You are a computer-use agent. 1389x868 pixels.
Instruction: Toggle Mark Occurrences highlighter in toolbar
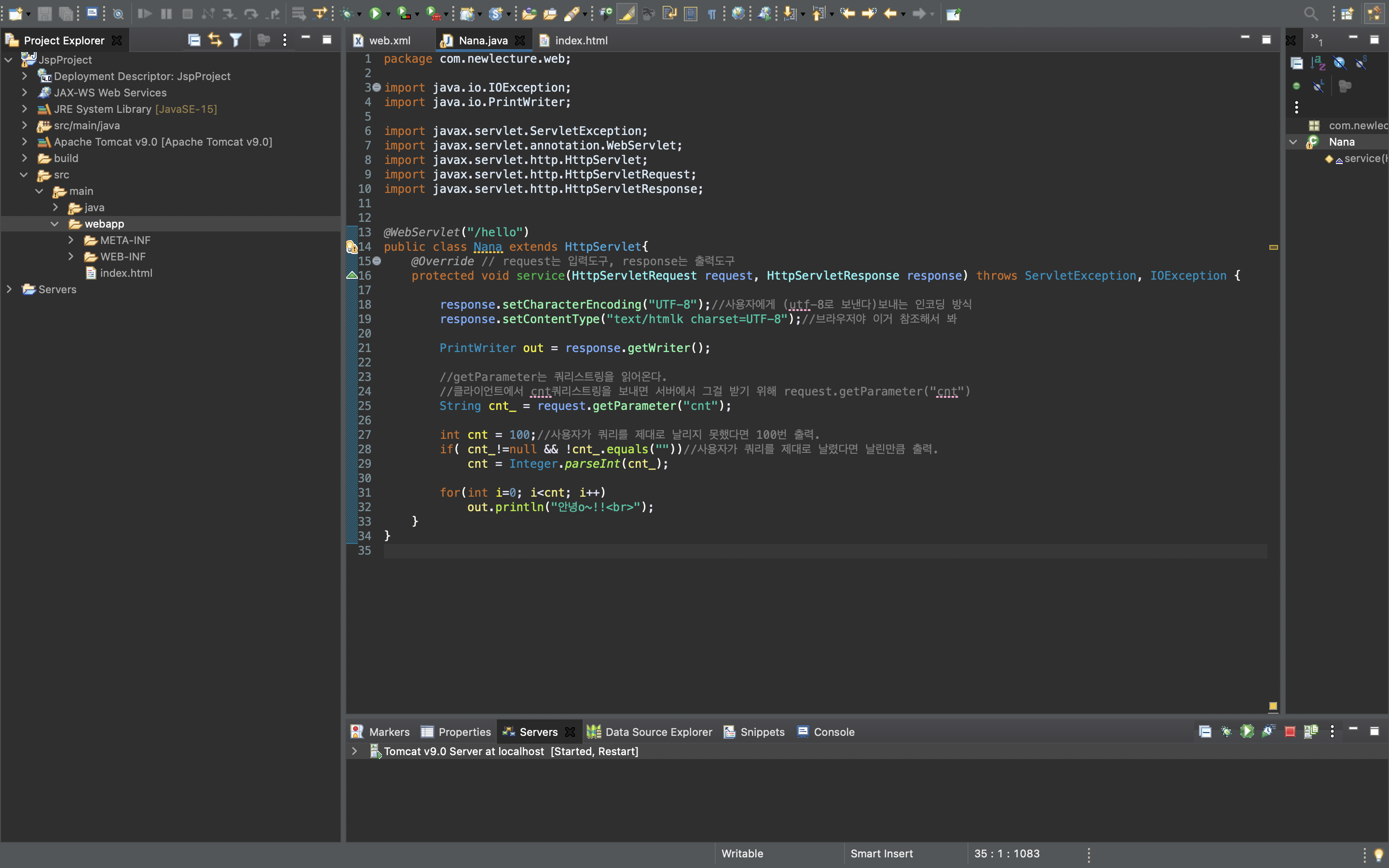pos(627,14)
